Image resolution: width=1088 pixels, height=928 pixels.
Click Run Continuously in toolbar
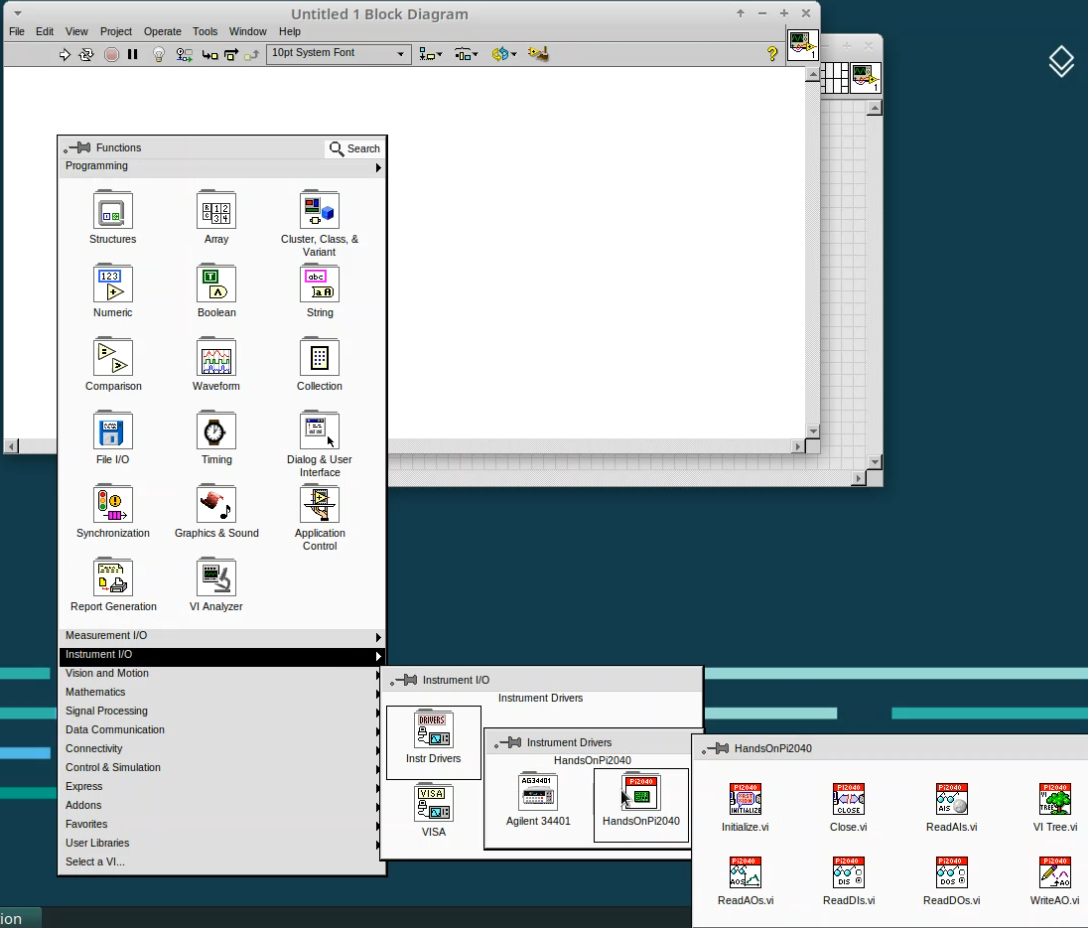click(86, 54)
